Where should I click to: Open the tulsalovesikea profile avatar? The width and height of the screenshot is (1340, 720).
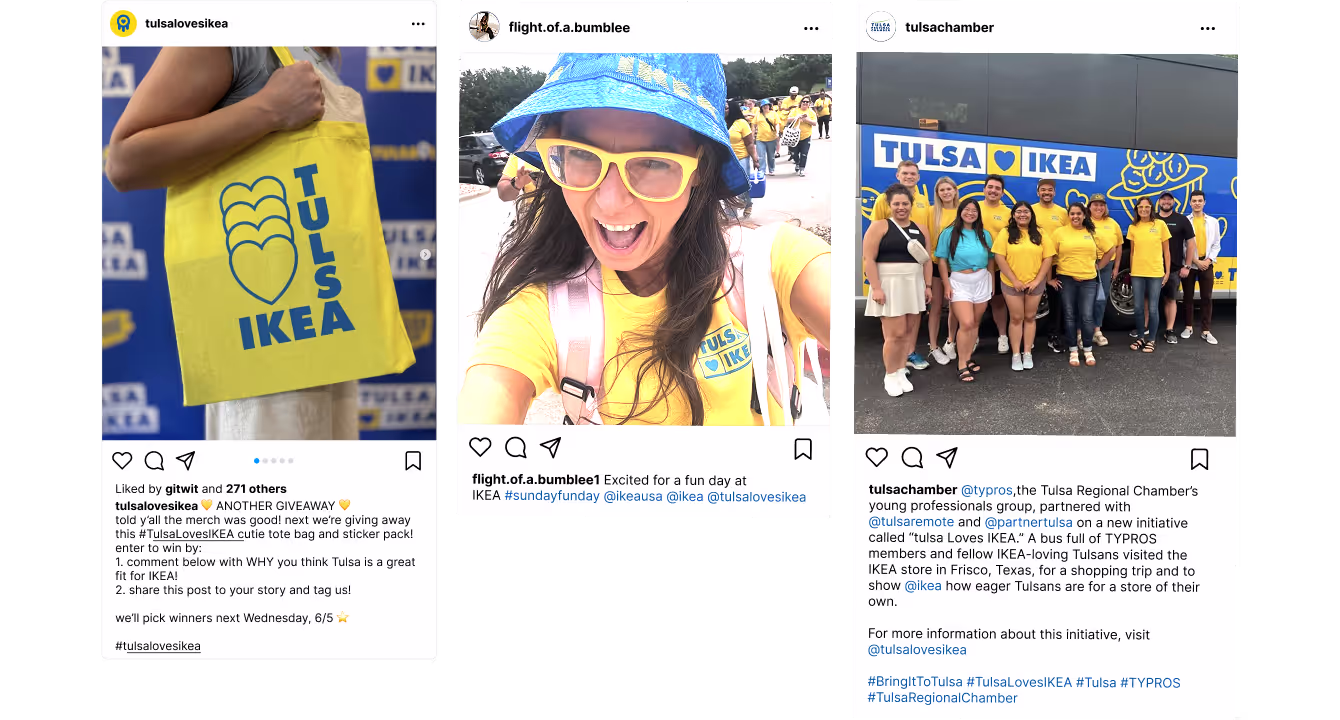click(x=123, y=23)
